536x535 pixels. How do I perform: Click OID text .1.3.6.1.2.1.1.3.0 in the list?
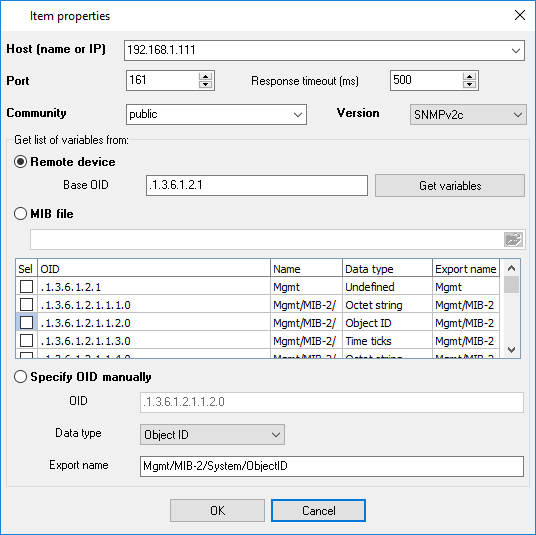[85, 341]
